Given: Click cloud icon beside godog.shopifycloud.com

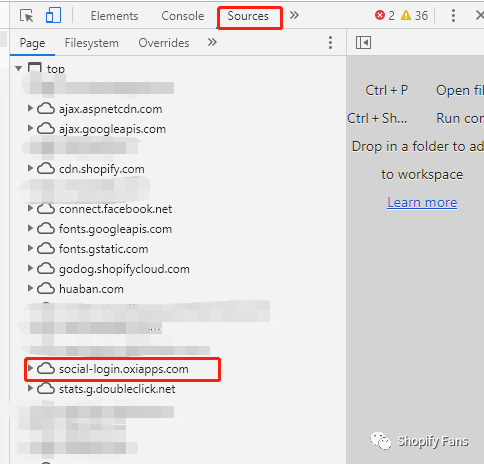Looking at the screenshot, I should coord(46,269).
